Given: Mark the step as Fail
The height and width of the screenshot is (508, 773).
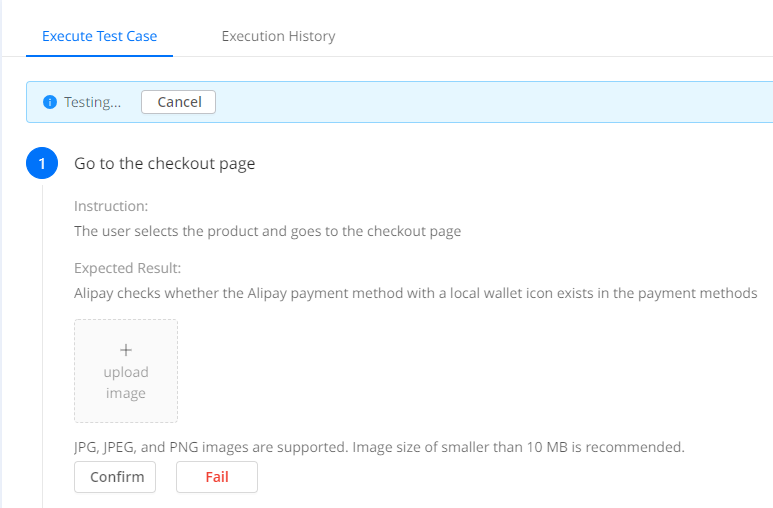Looking at the screenshot, I should (217, 477).
